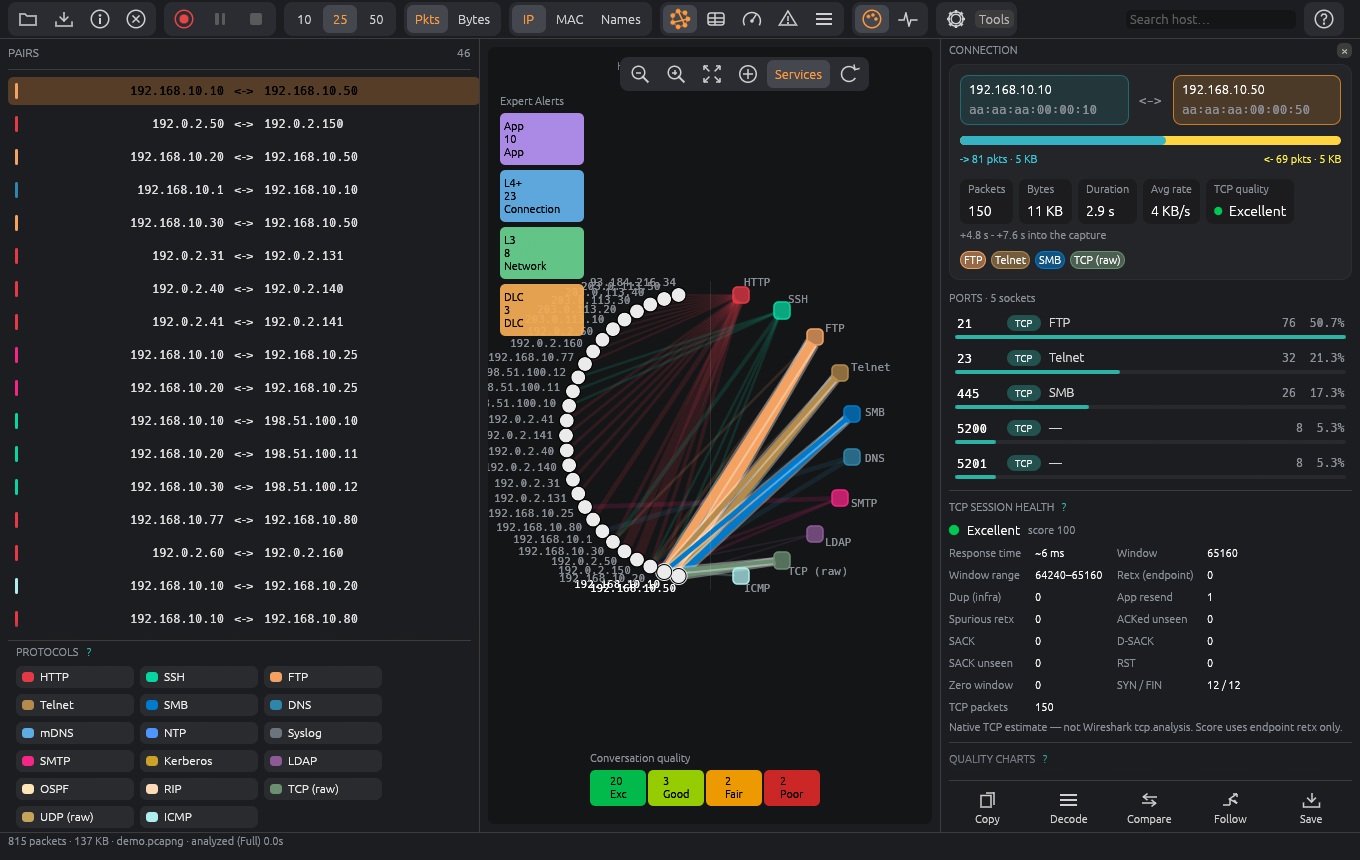This screenshot has height=860, width=1360.
Task: Follow the selected stream
Action: [x=1230, y=808]
